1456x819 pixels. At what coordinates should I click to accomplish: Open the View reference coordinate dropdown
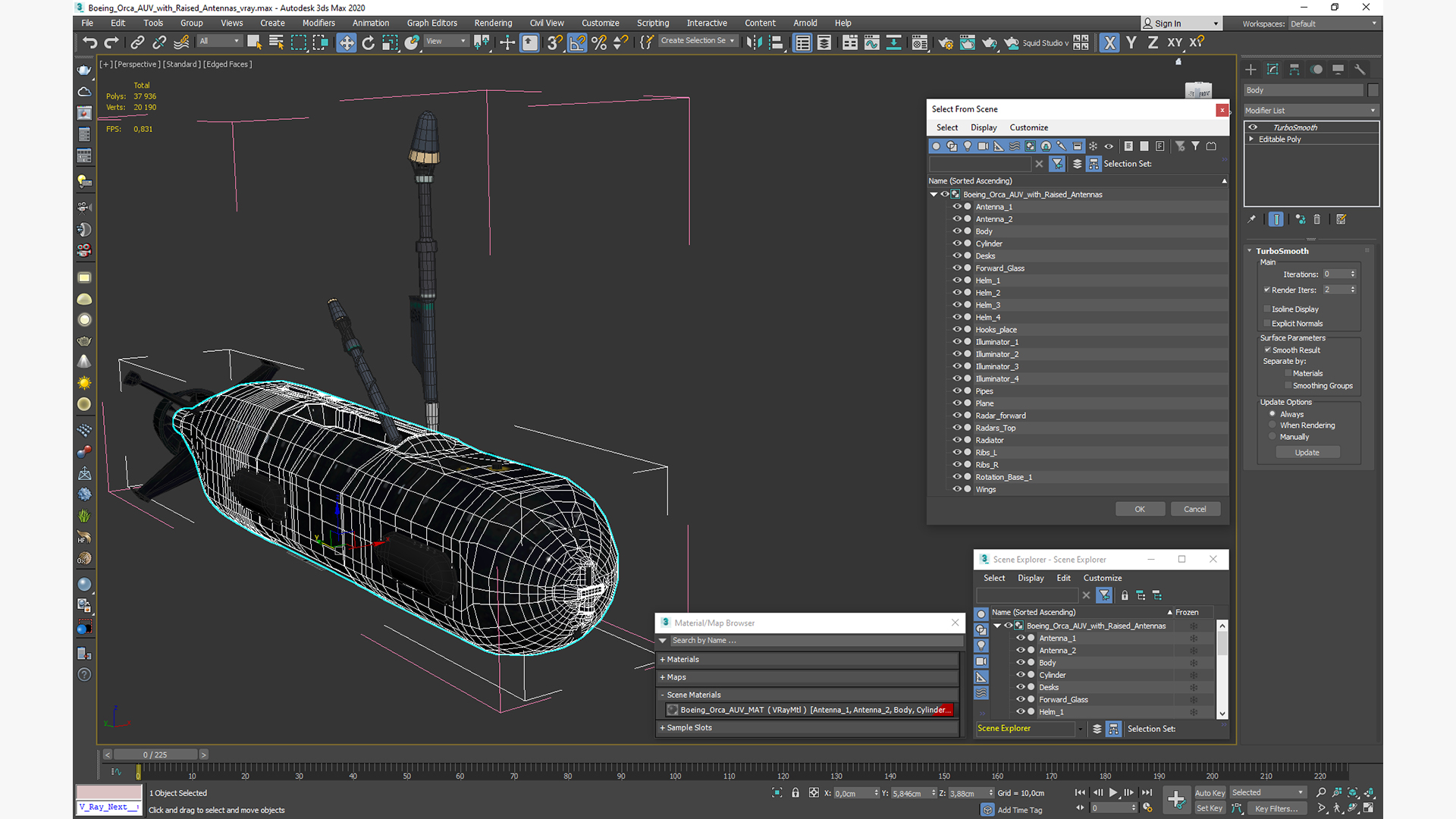click(x=446, y=41)
